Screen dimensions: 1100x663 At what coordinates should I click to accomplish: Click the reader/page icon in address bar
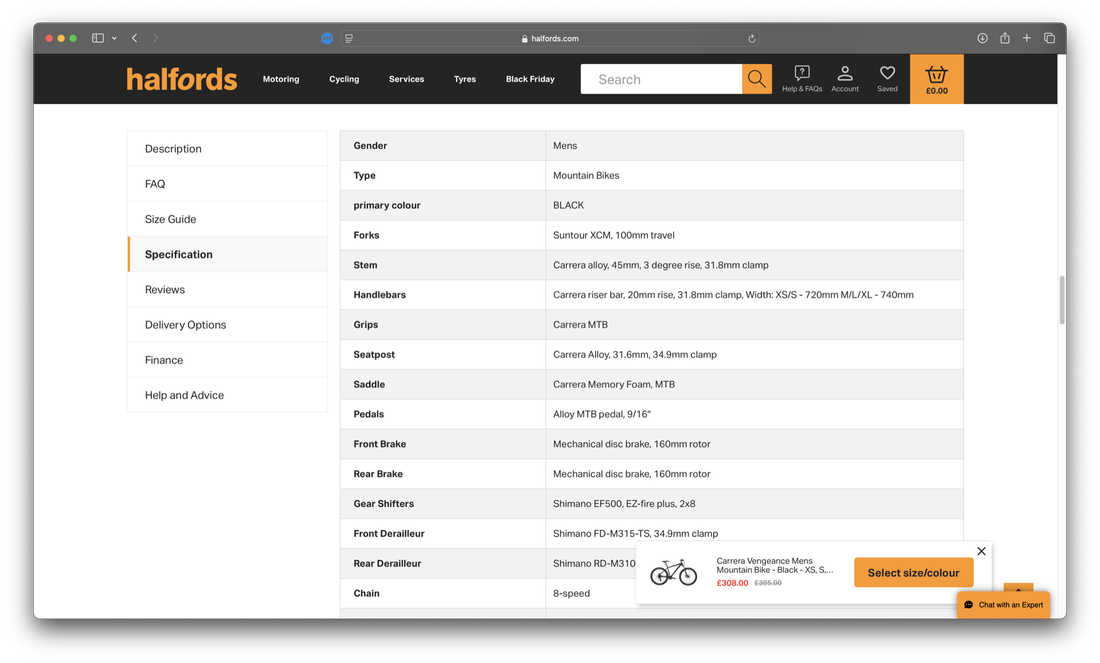coord(349,39)
